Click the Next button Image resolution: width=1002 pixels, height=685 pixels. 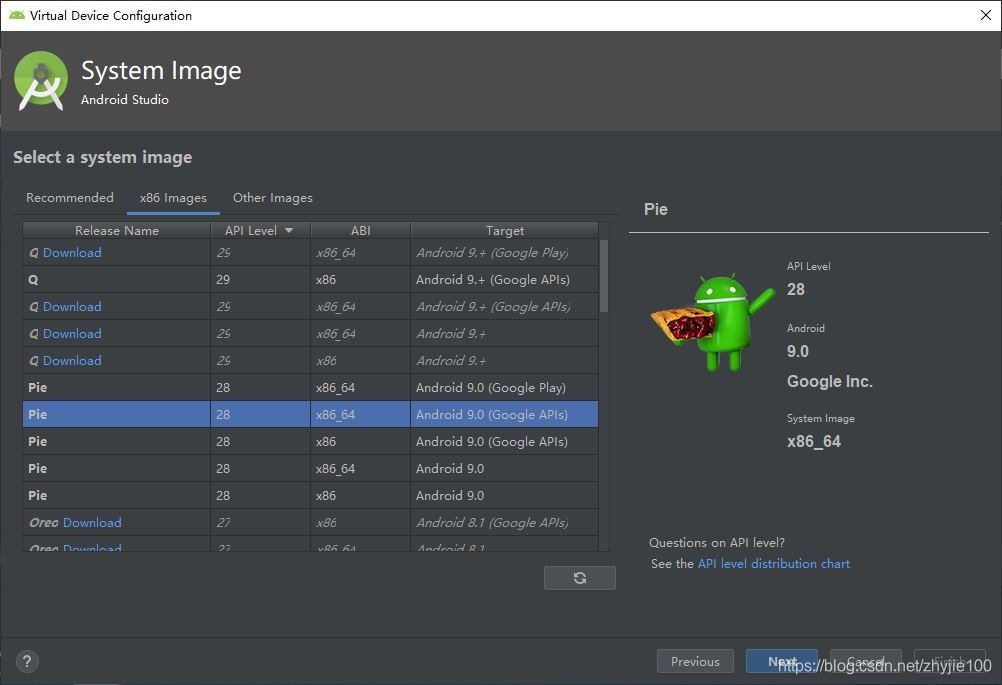(x=782, y=661)
